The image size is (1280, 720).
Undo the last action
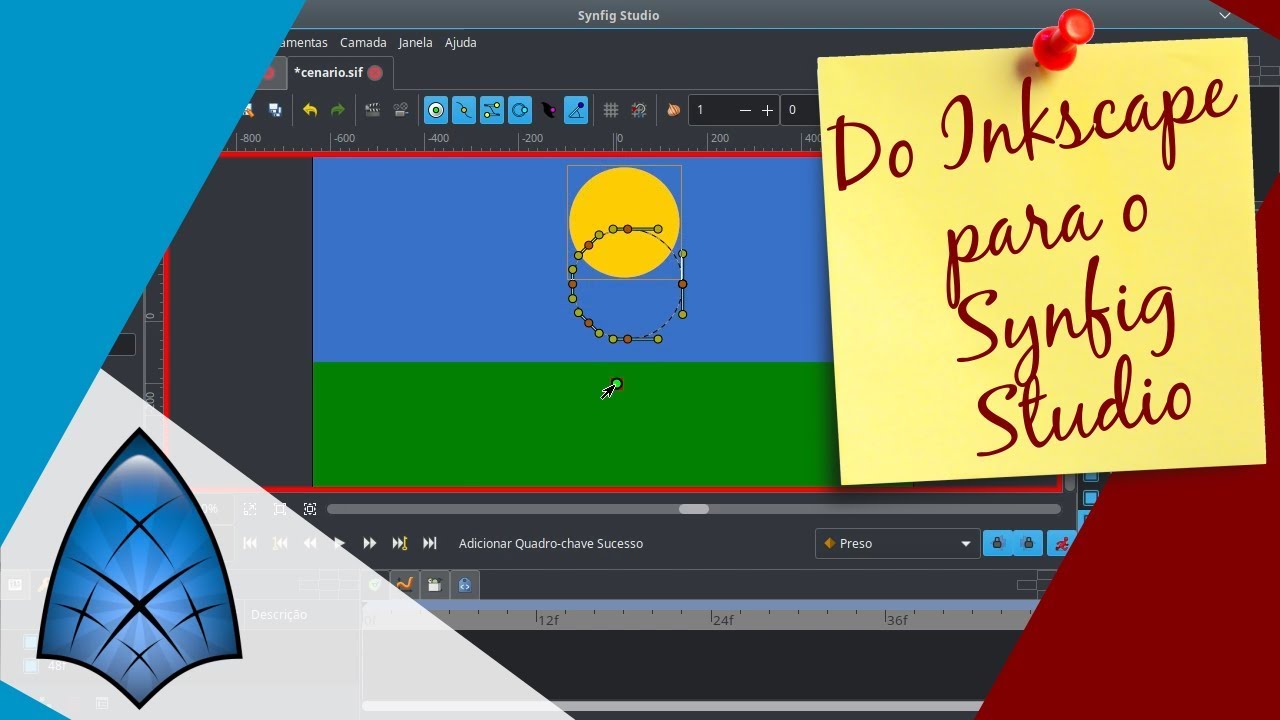coord(310,110)
